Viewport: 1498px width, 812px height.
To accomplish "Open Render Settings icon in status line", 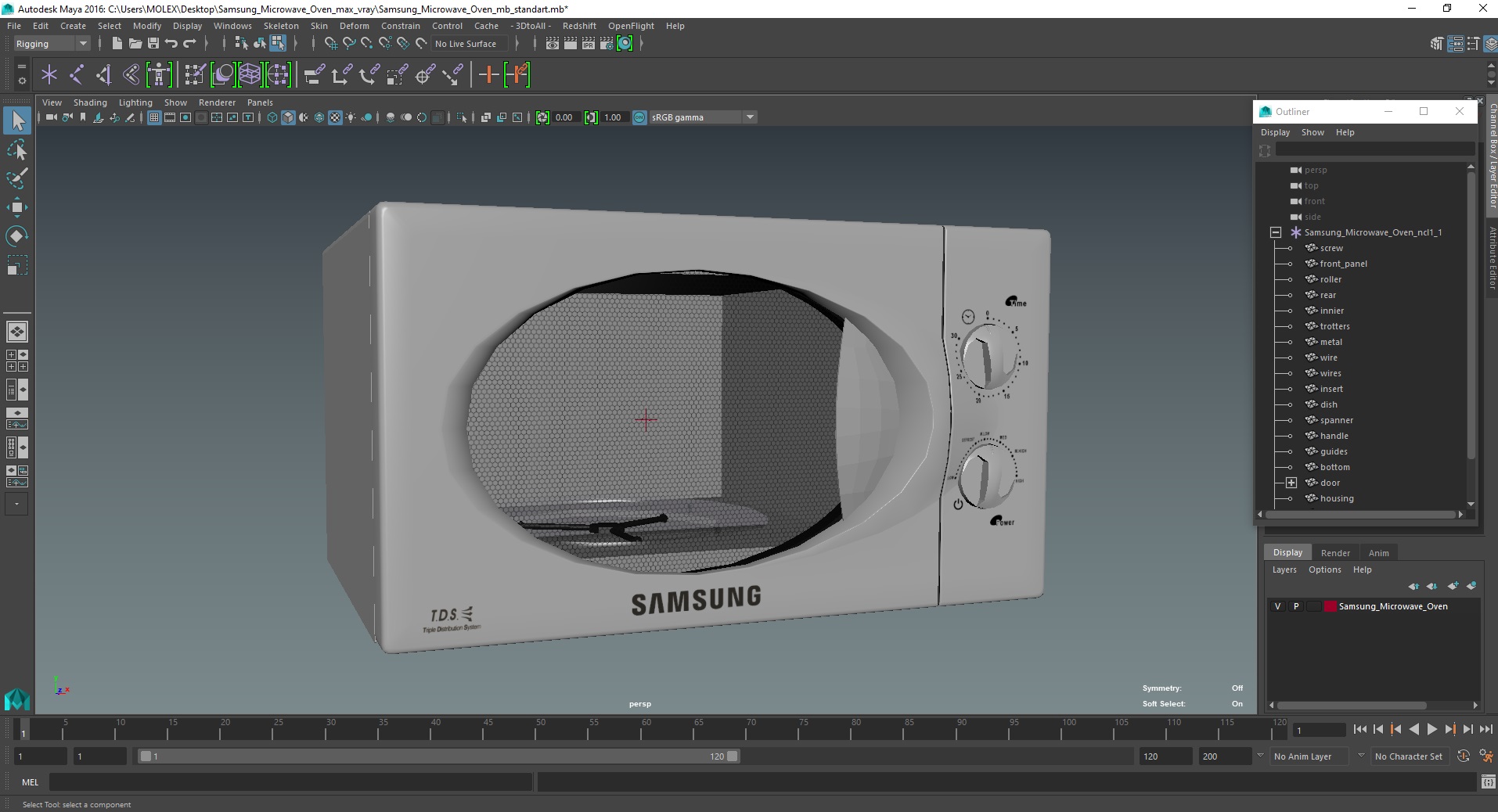I will (607, 44).
